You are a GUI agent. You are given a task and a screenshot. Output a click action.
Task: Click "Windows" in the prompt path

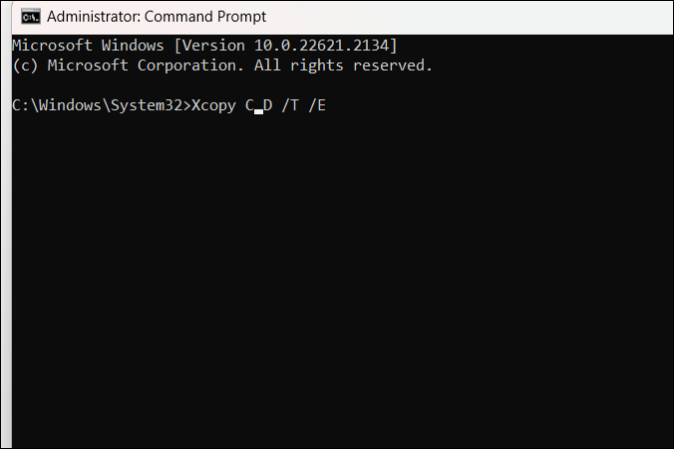73,104
